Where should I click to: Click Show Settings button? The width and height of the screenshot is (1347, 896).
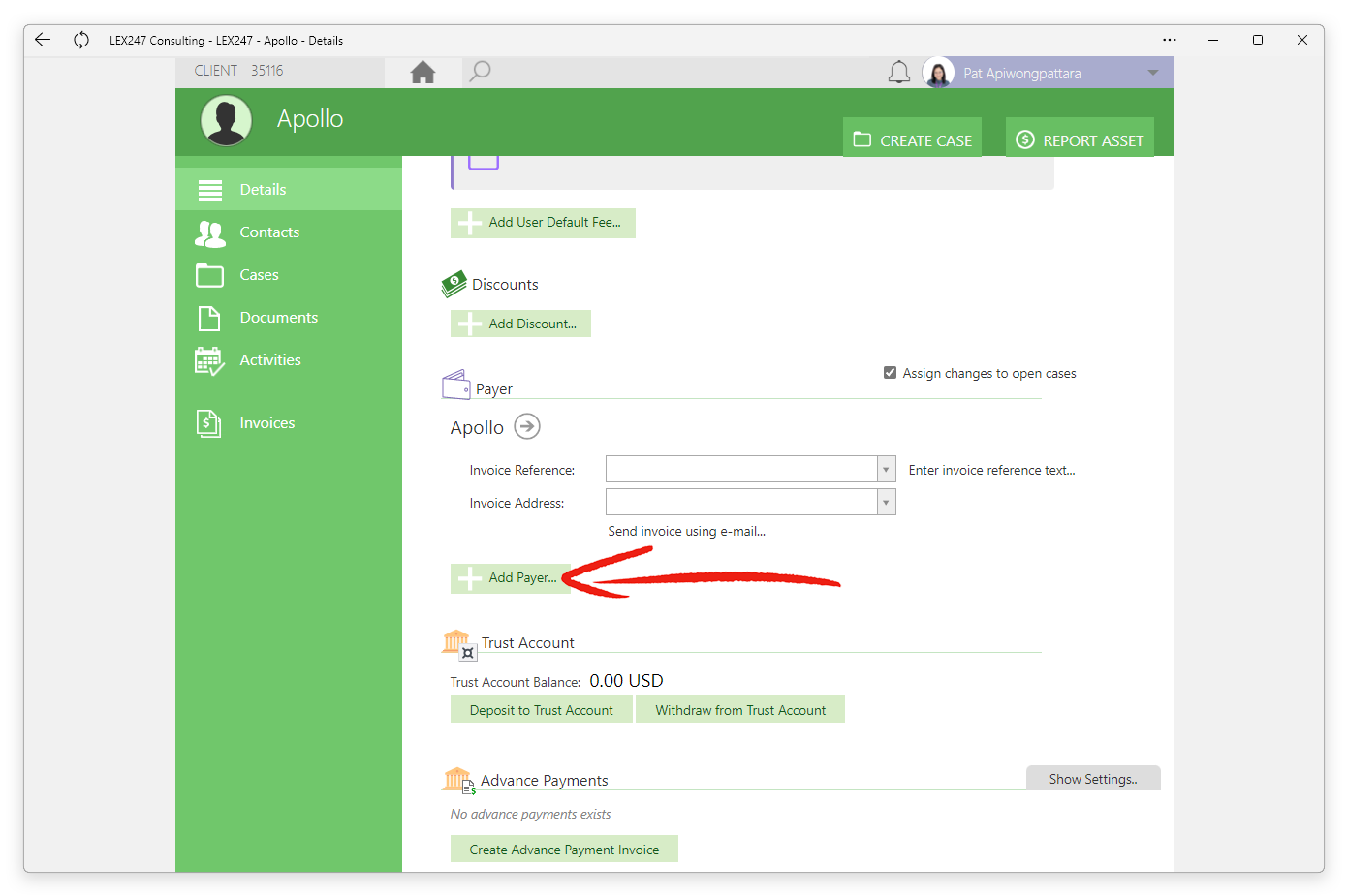point(1093,779)
